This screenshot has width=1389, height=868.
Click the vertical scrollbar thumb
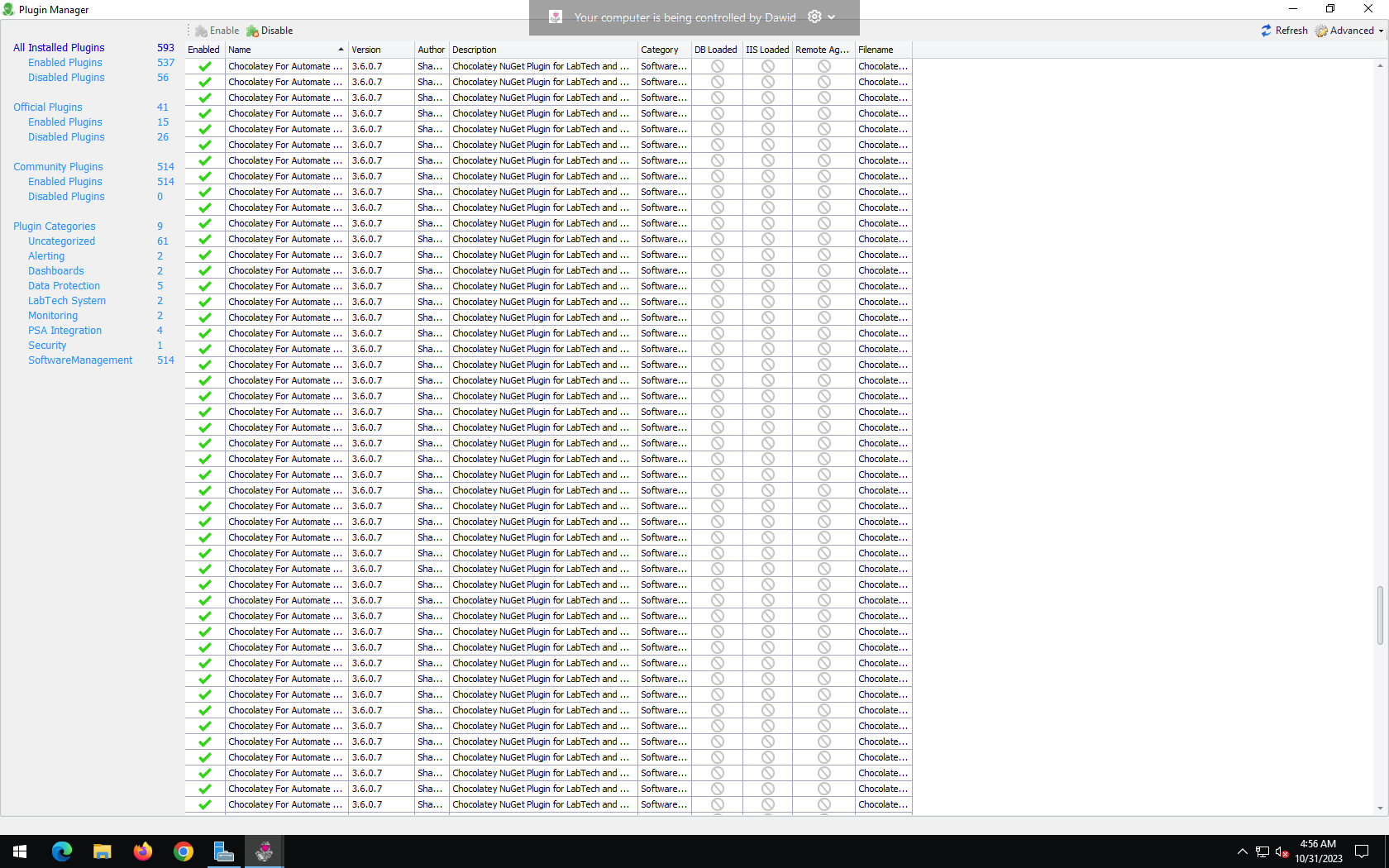[x=1380, y=614]
